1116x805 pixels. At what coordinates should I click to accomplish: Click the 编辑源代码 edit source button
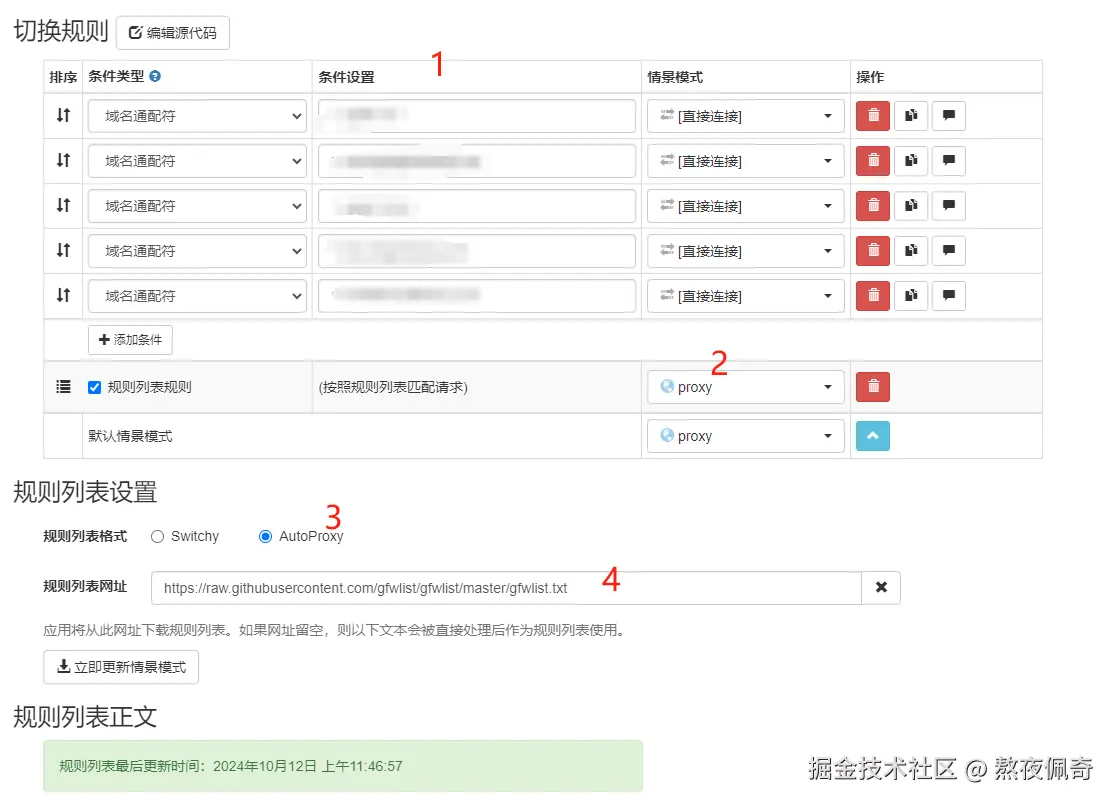(173, 33)
